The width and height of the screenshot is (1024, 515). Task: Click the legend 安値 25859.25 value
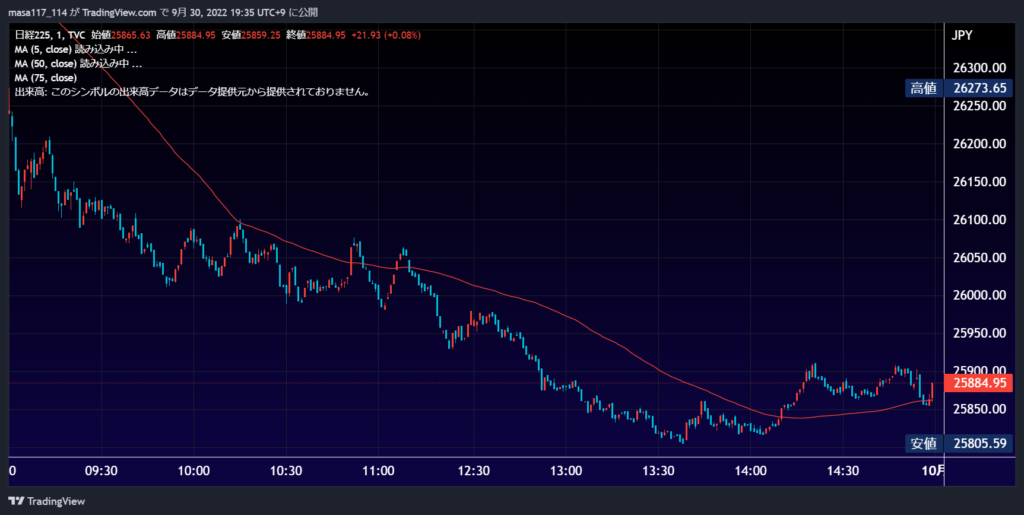click(251, 35)
